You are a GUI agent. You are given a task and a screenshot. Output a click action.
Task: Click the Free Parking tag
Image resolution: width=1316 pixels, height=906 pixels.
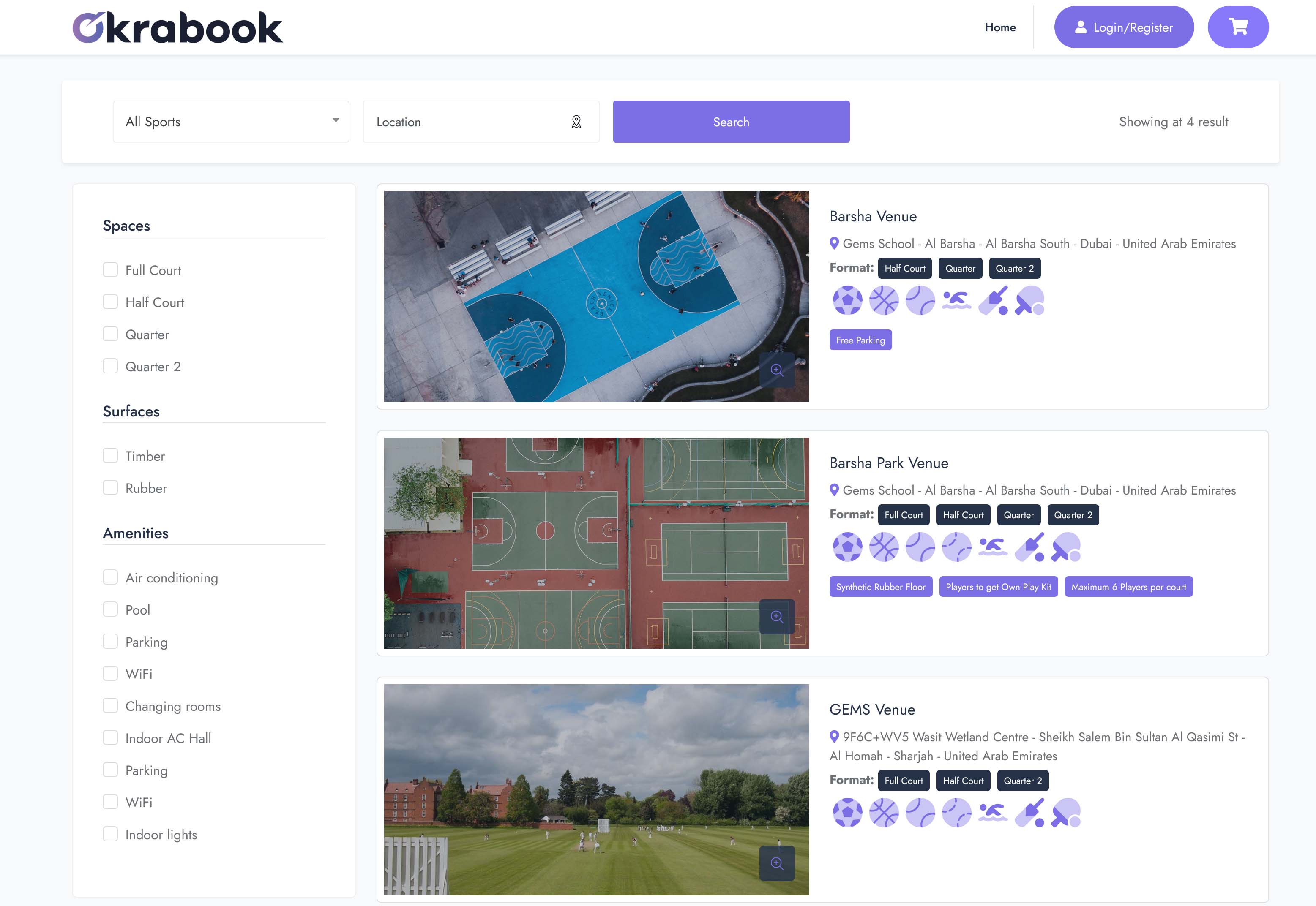pyautogui.click(x=860, y=340)
